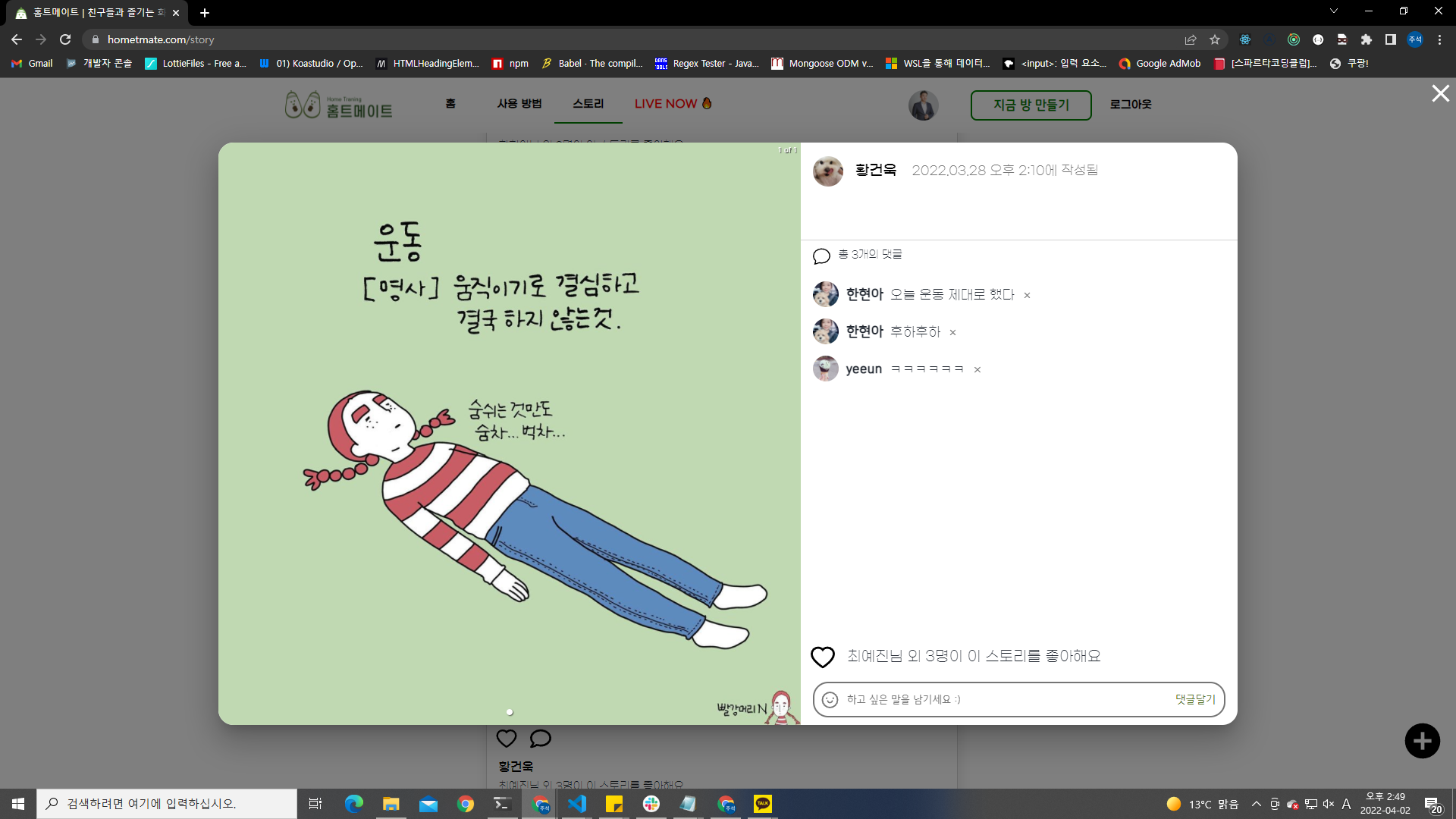Submit comment with 댓글달기 button
Image resolution: width=1456 pixels, height=819 pixels.
click(1195, 699)
